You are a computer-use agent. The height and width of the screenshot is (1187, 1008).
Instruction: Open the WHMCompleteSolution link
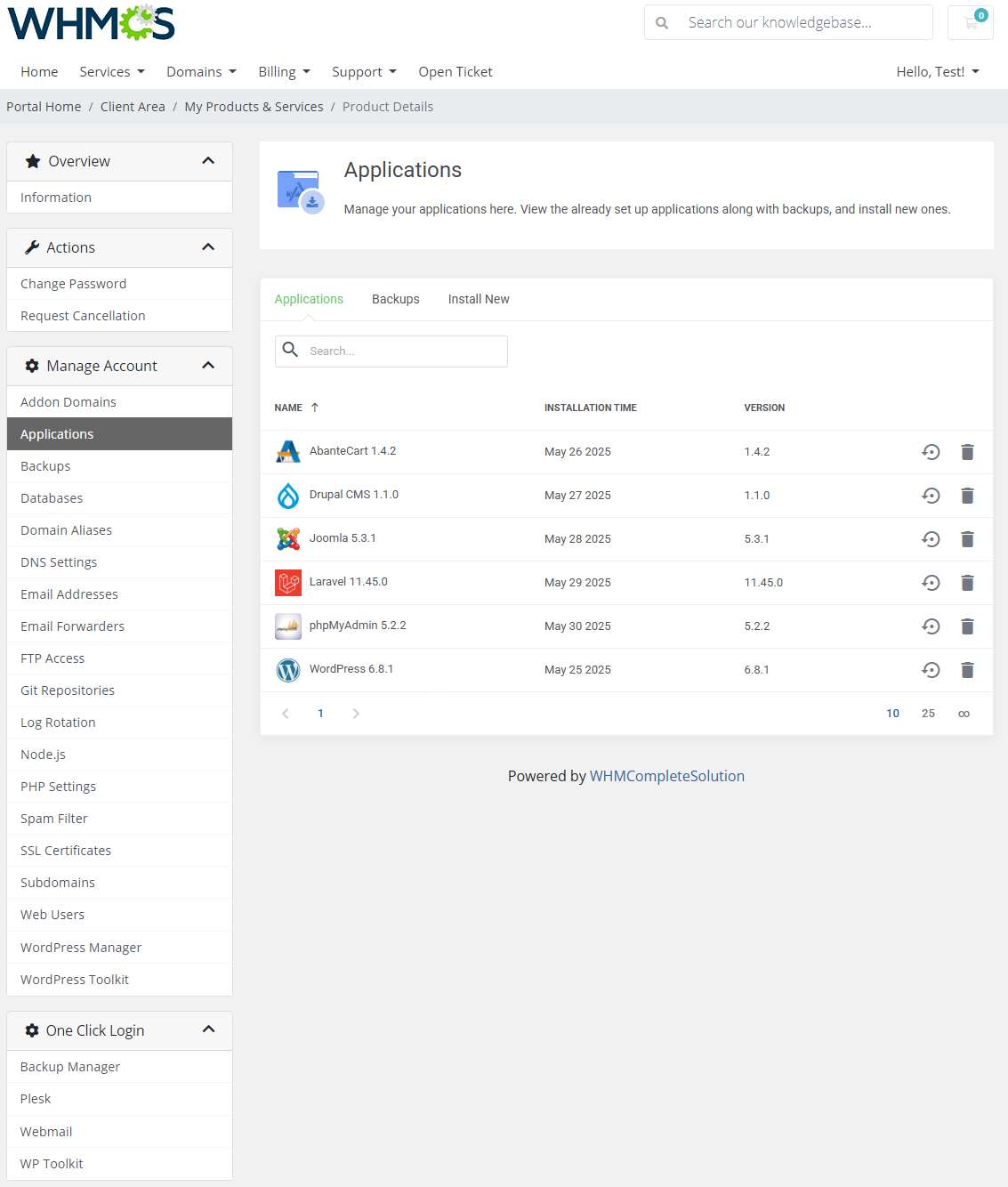667,776
